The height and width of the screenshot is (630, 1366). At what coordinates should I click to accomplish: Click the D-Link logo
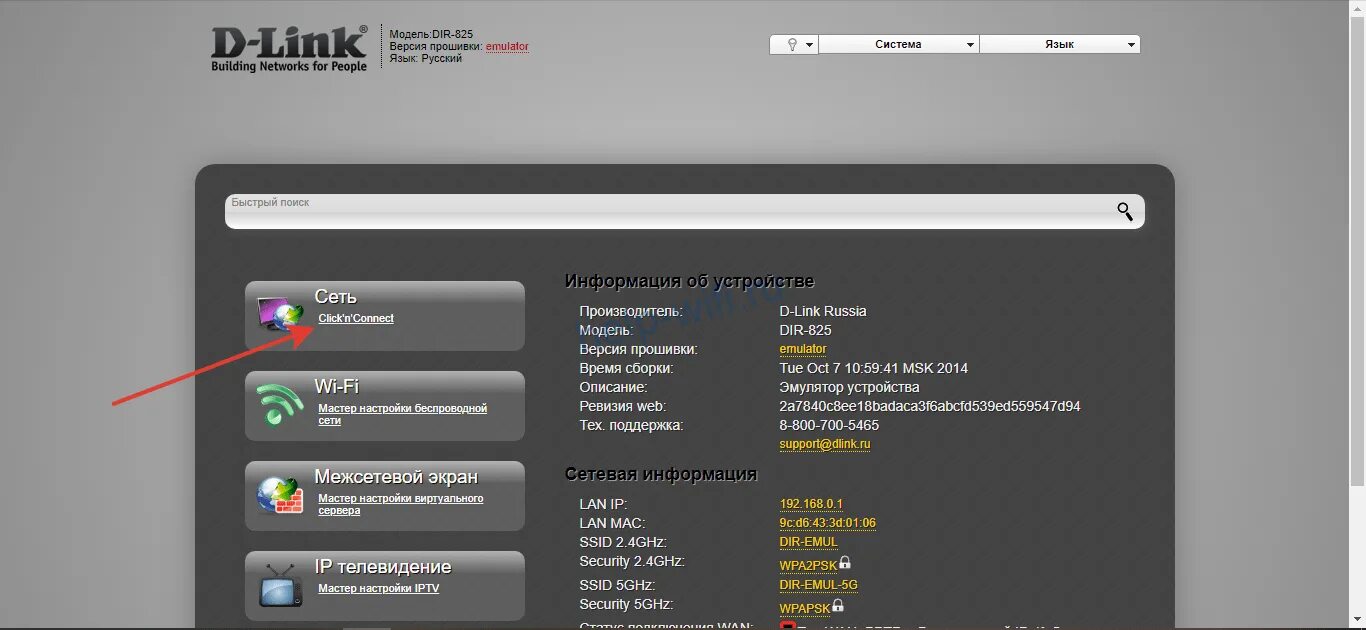[289, 49]
